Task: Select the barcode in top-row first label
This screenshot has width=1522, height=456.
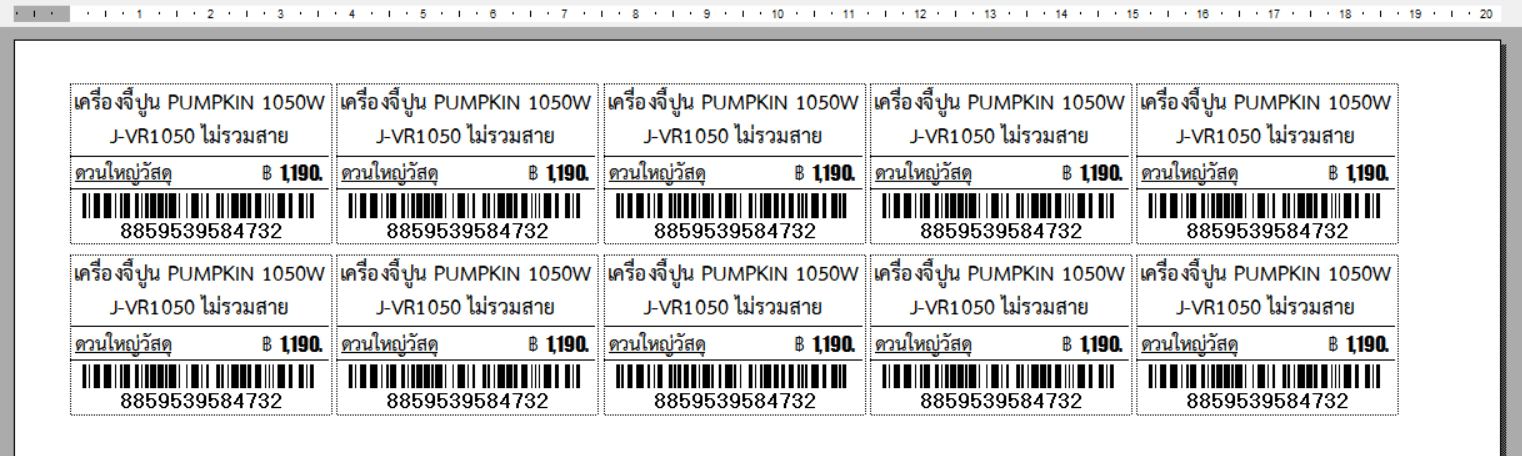Action: pos(200,206)
